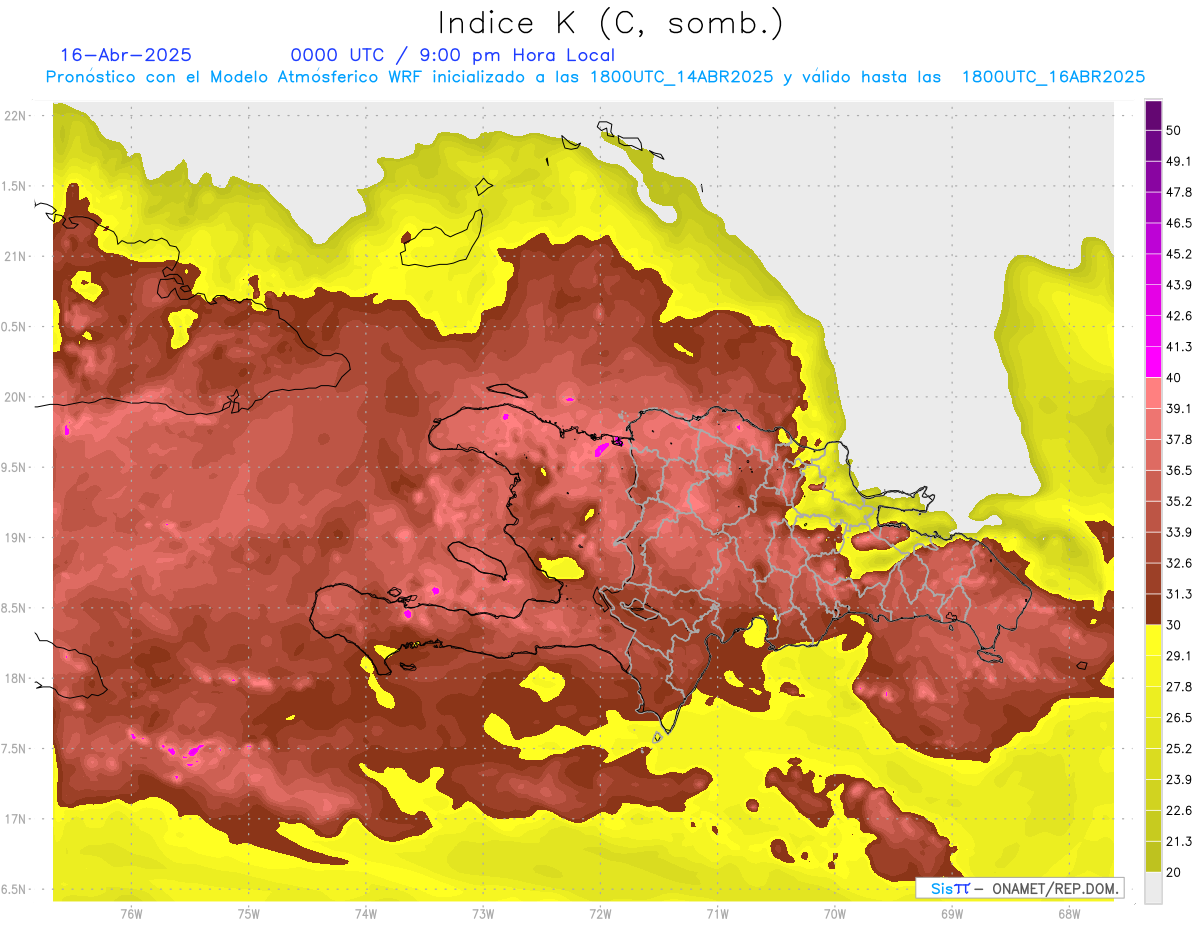Click the '23.9' color scale value
The image size is (1200, 927).
tap(1179, 779)
